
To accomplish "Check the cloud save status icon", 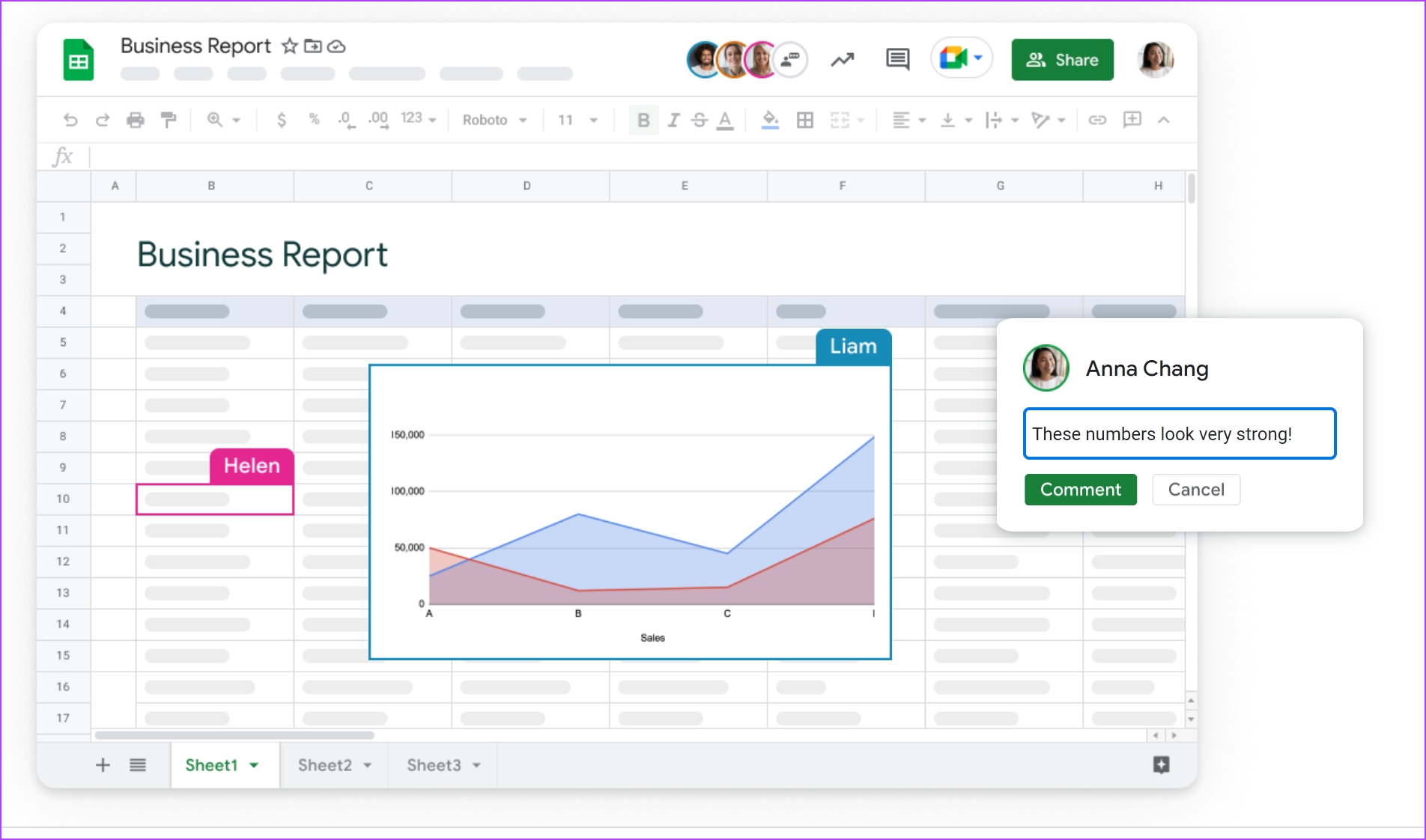I will pyautogui.click(x=337, y=46).
